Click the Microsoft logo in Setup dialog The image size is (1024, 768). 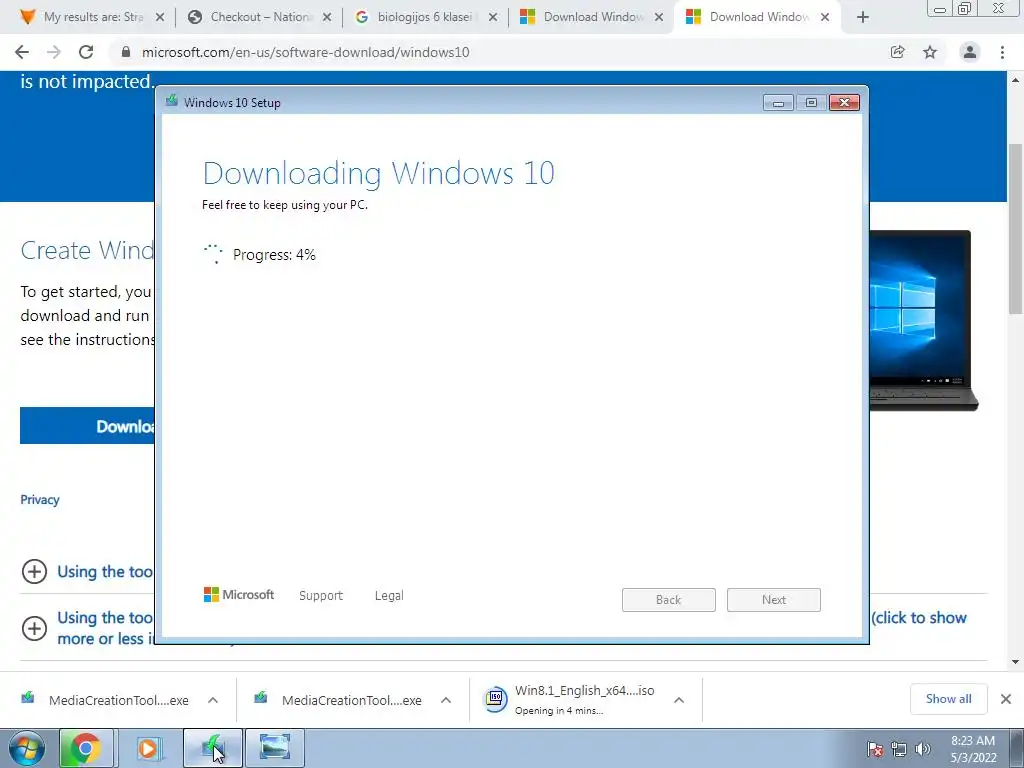[x=239, y=595]
